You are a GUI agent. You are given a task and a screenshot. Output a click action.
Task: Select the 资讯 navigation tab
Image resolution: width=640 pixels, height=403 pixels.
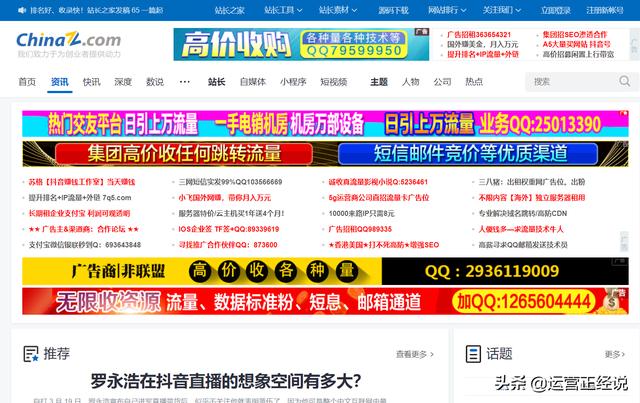pyautogui.click(x=60, y=82)
